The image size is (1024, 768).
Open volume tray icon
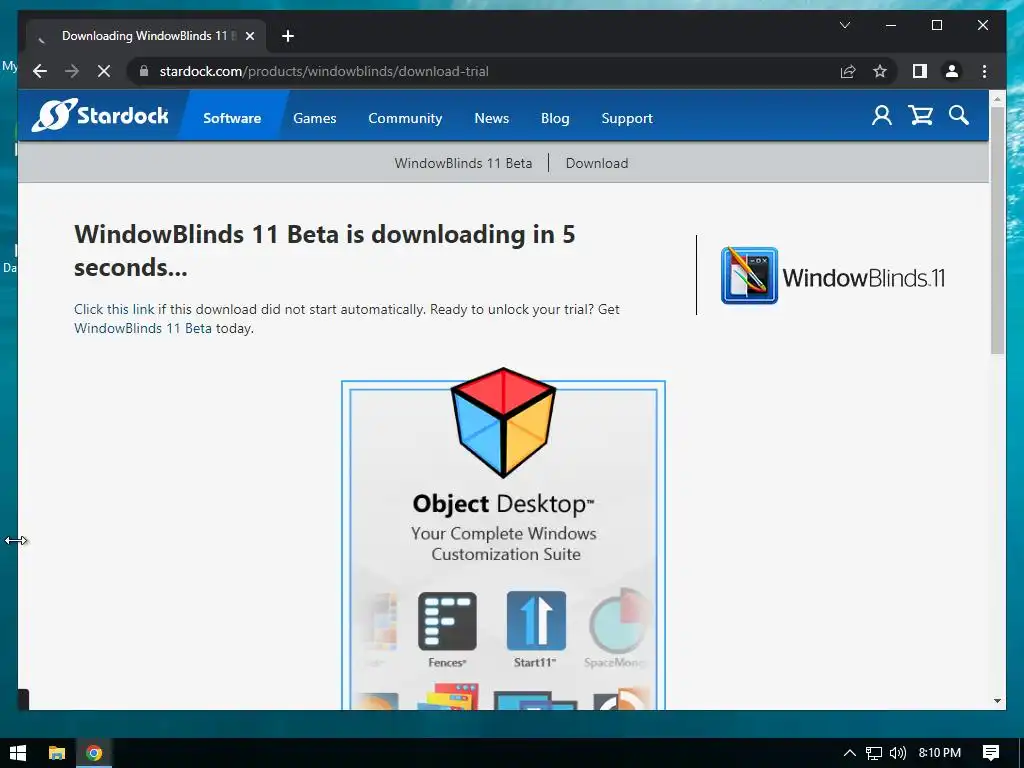click(x=898, y=753)
